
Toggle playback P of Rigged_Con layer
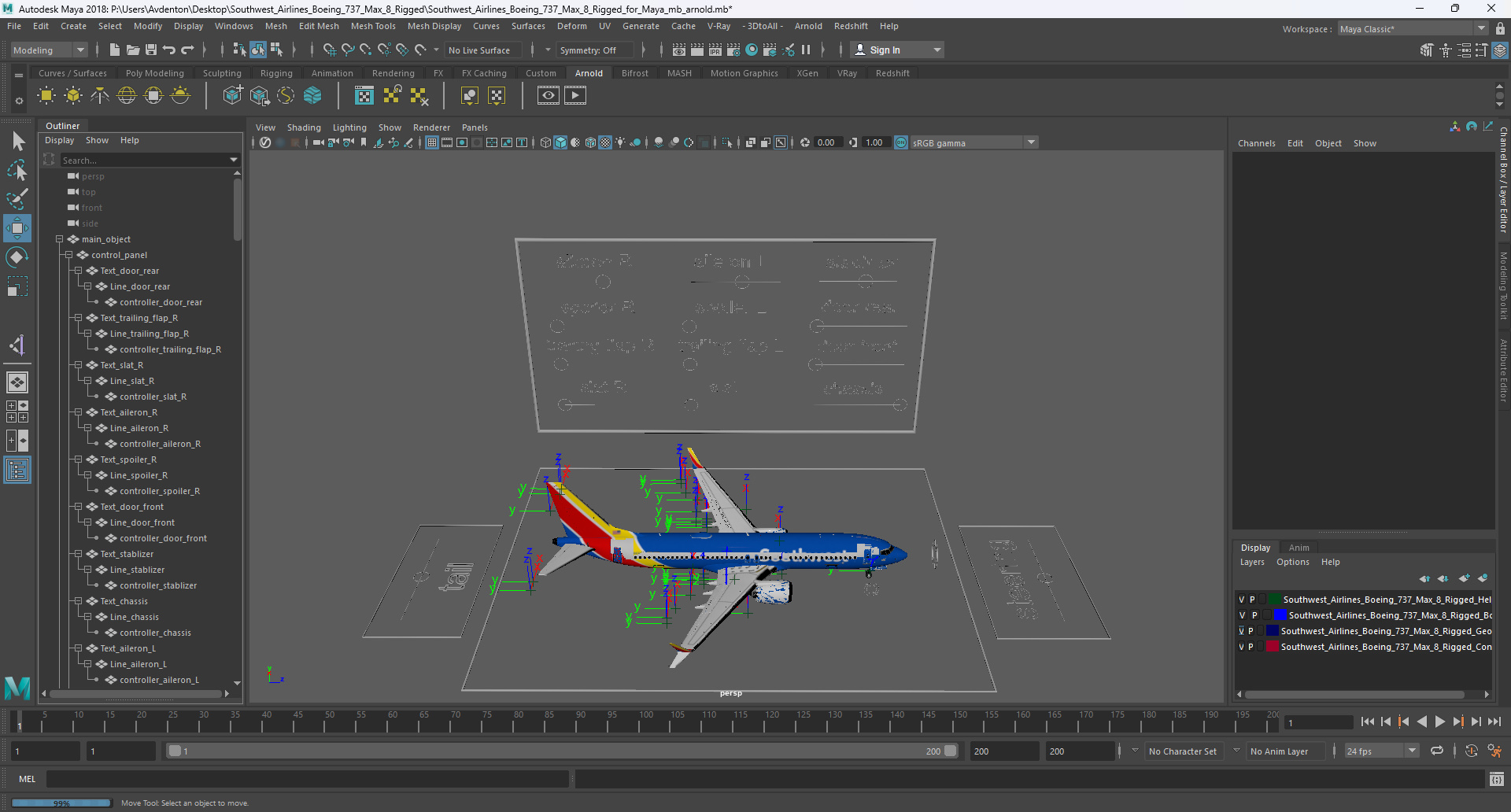(x=1251, y=647)
